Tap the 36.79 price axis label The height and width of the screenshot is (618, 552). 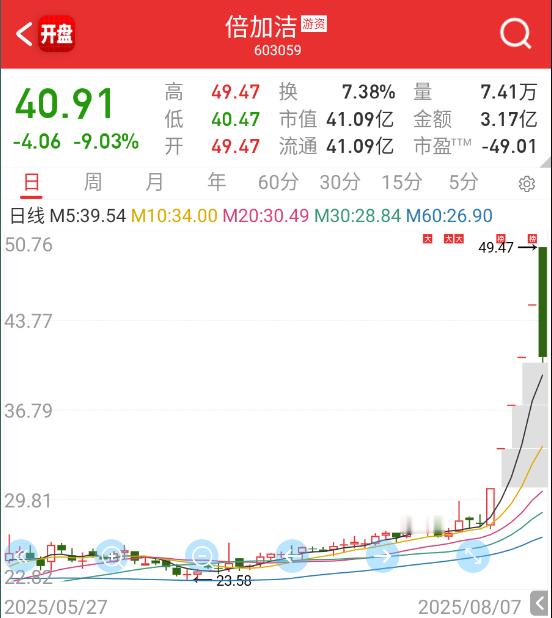[28, 411]
